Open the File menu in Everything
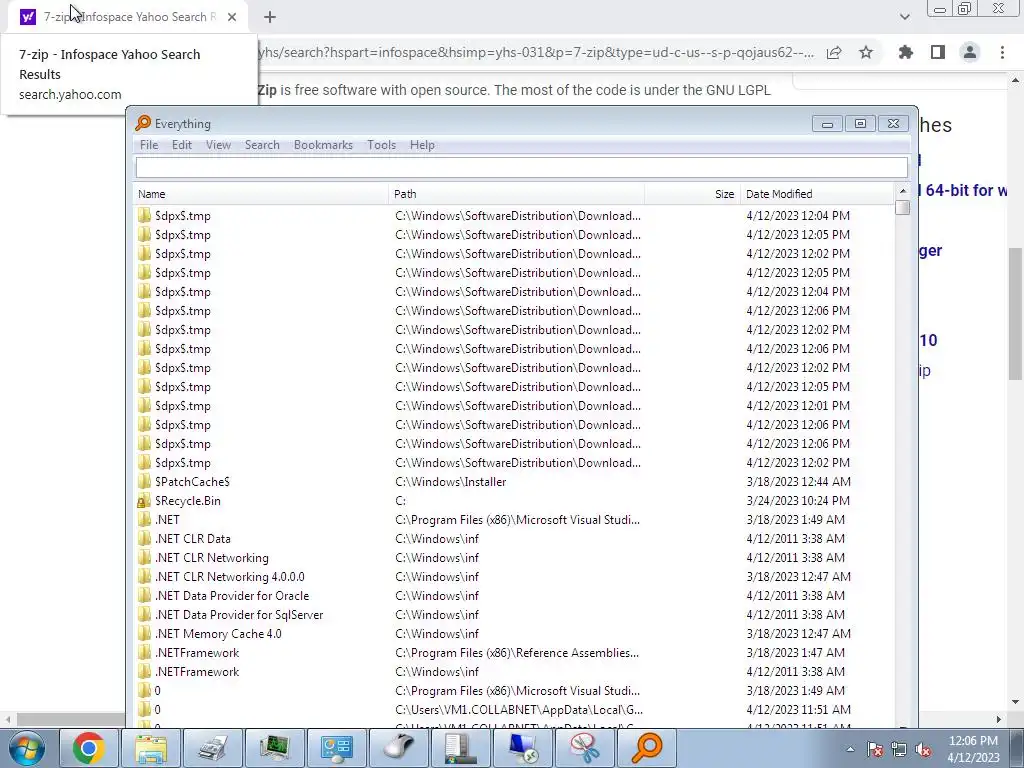Screen dimensions: 1024x768 [x=149, y=145]
